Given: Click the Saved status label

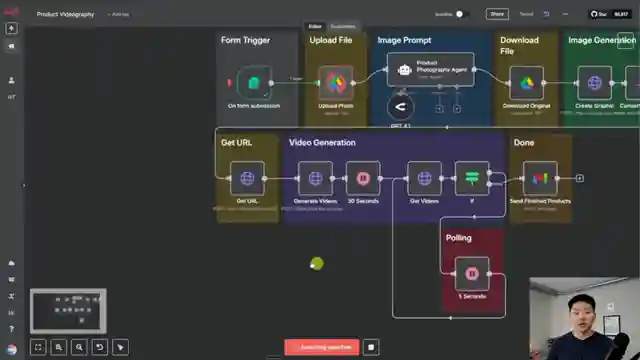Looking at the screenshot, I should point(526,14).
